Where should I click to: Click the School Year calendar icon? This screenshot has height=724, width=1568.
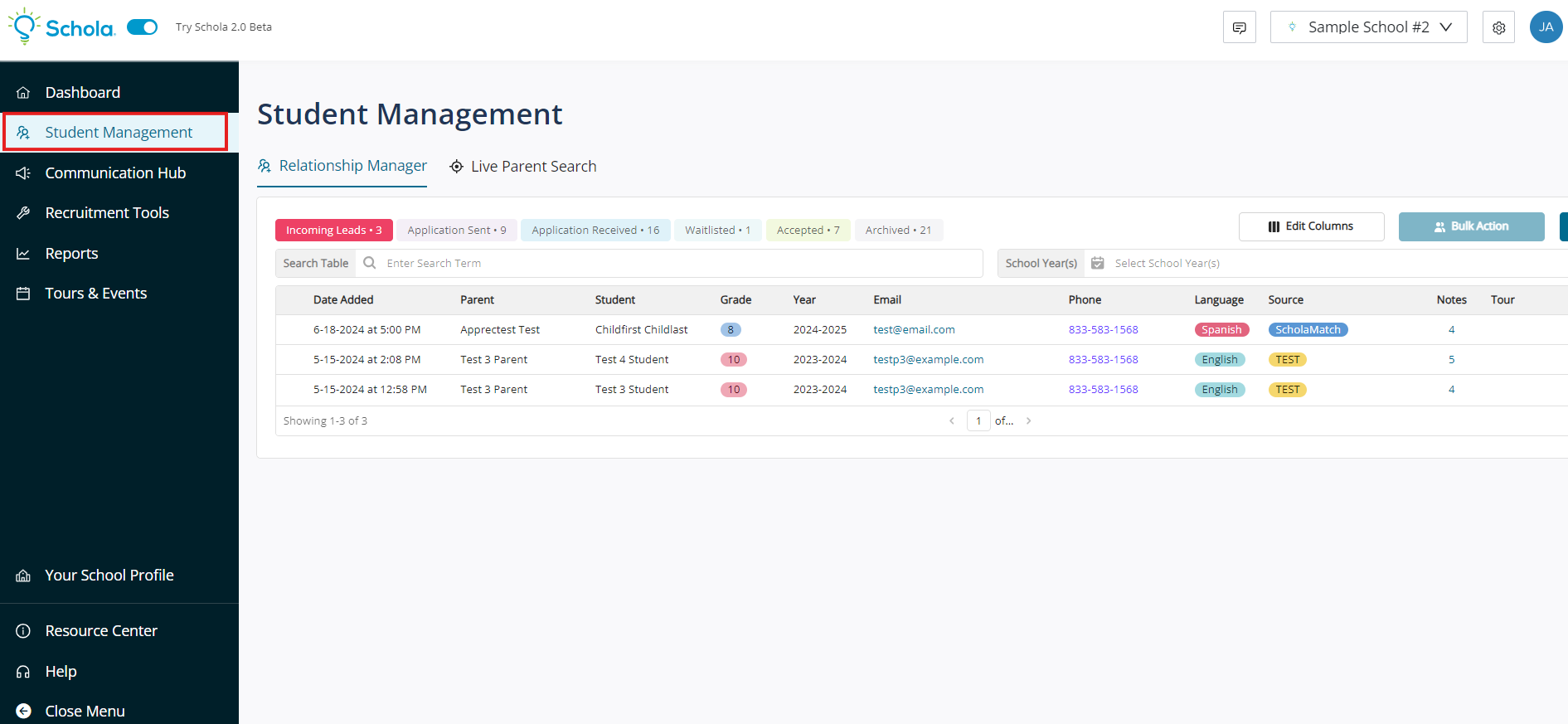1097,263
